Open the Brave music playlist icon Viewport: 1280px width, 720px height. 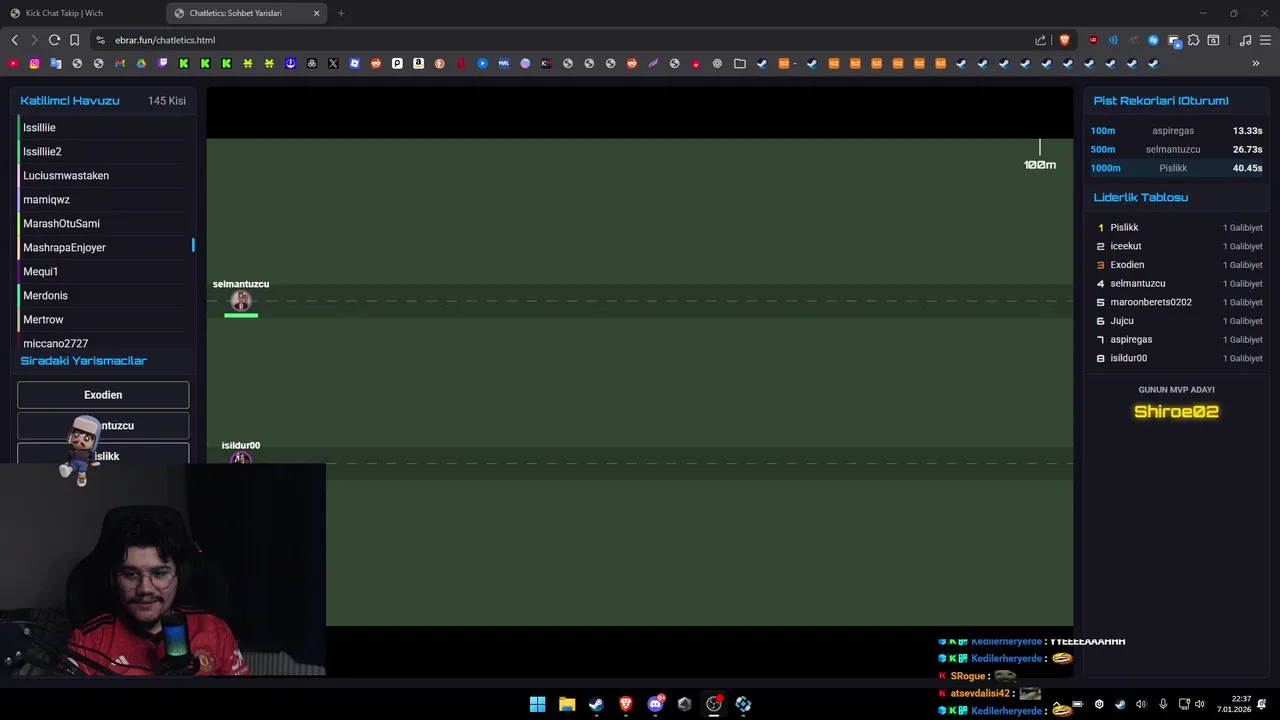1245,40
